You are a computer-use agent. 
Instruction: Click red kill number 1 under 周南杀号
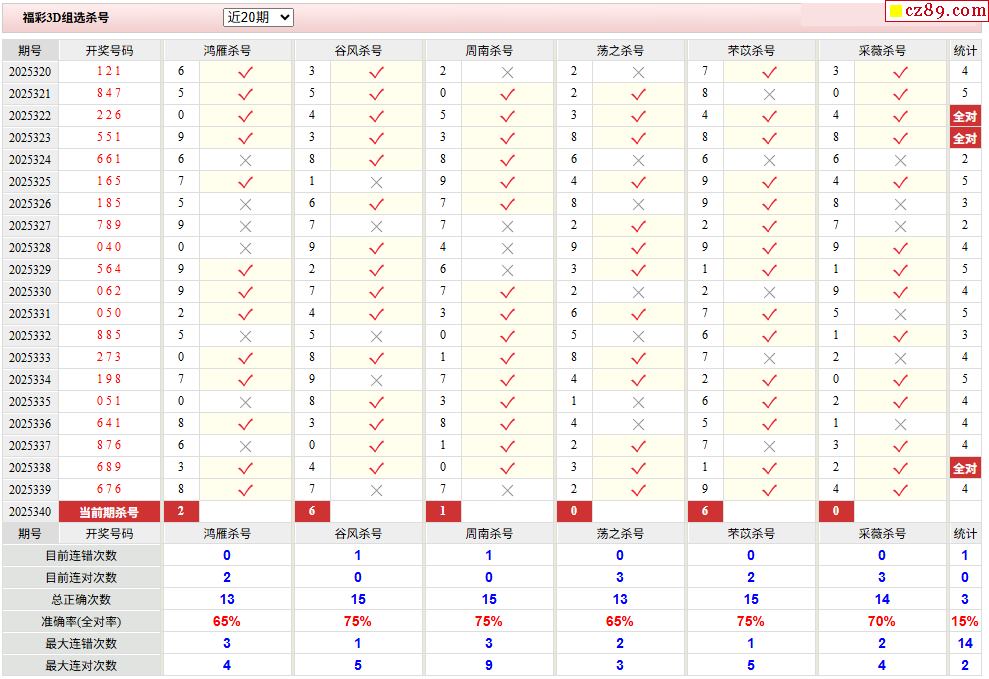pyautogui.click(x=443, y=512)
